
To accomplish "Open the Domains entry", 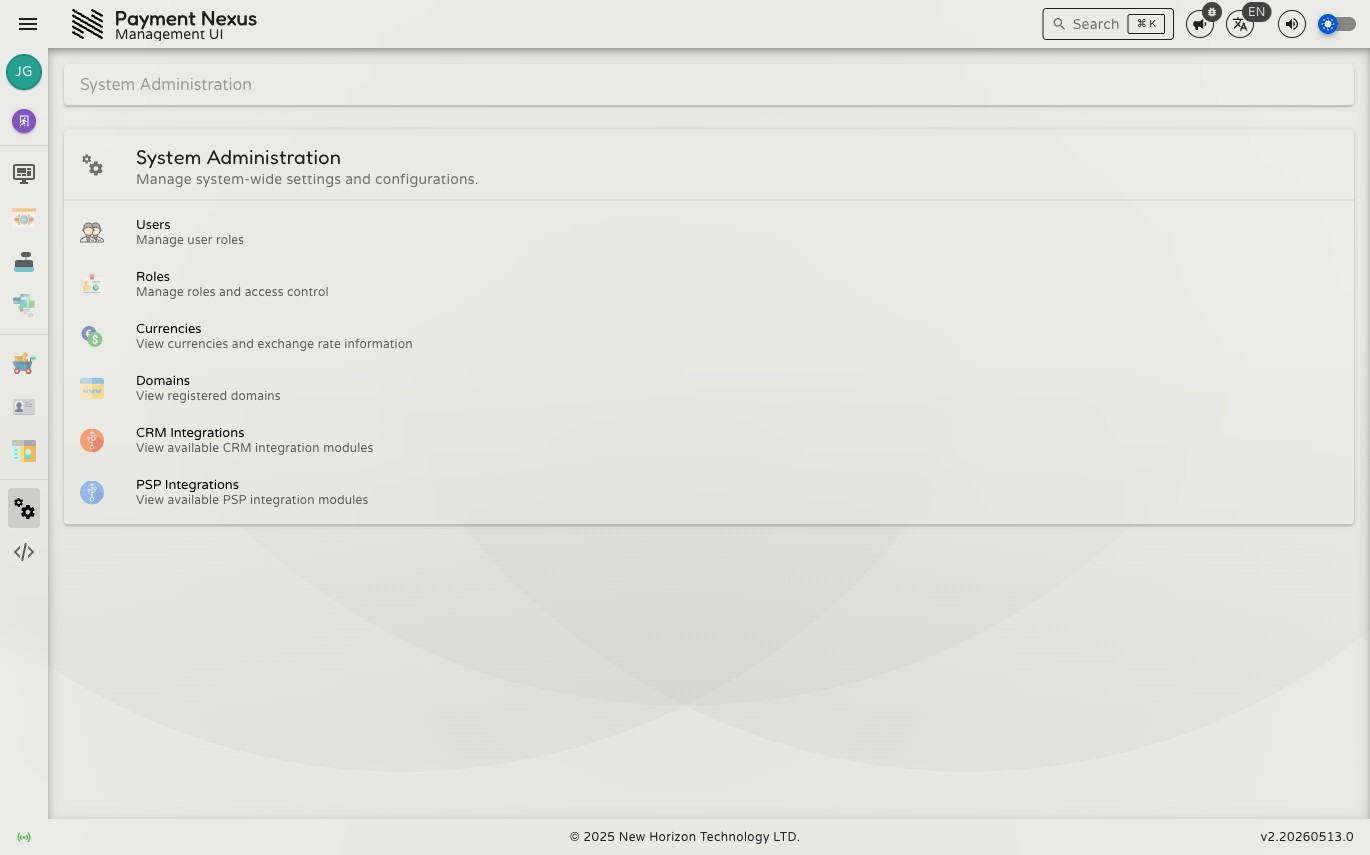I will (x=709, y=388).
